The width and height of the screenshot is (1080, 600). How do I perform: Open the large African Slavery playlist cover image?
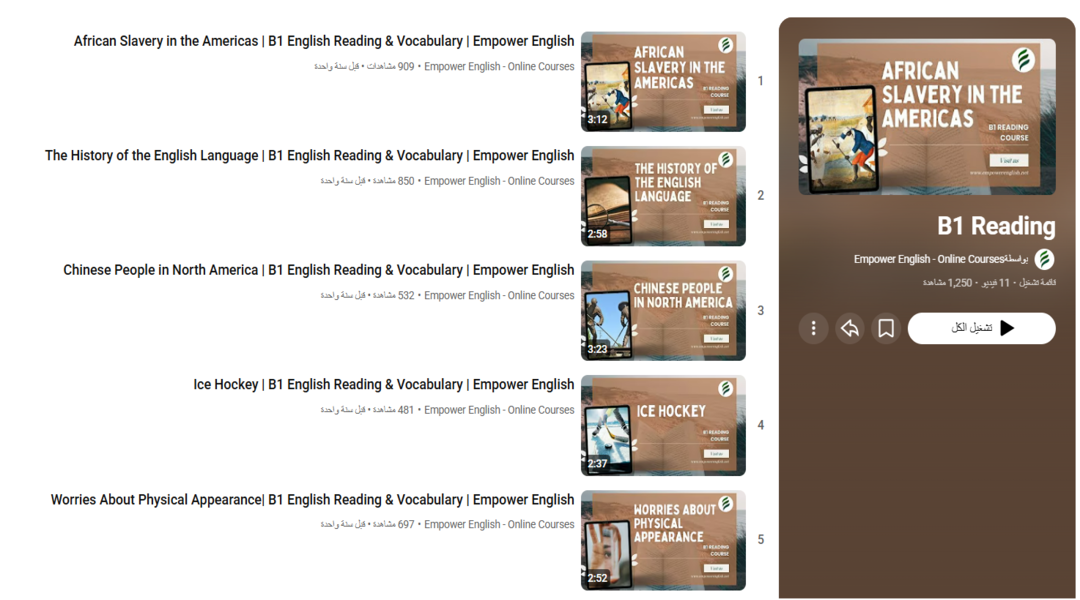[x=926, y=117]
